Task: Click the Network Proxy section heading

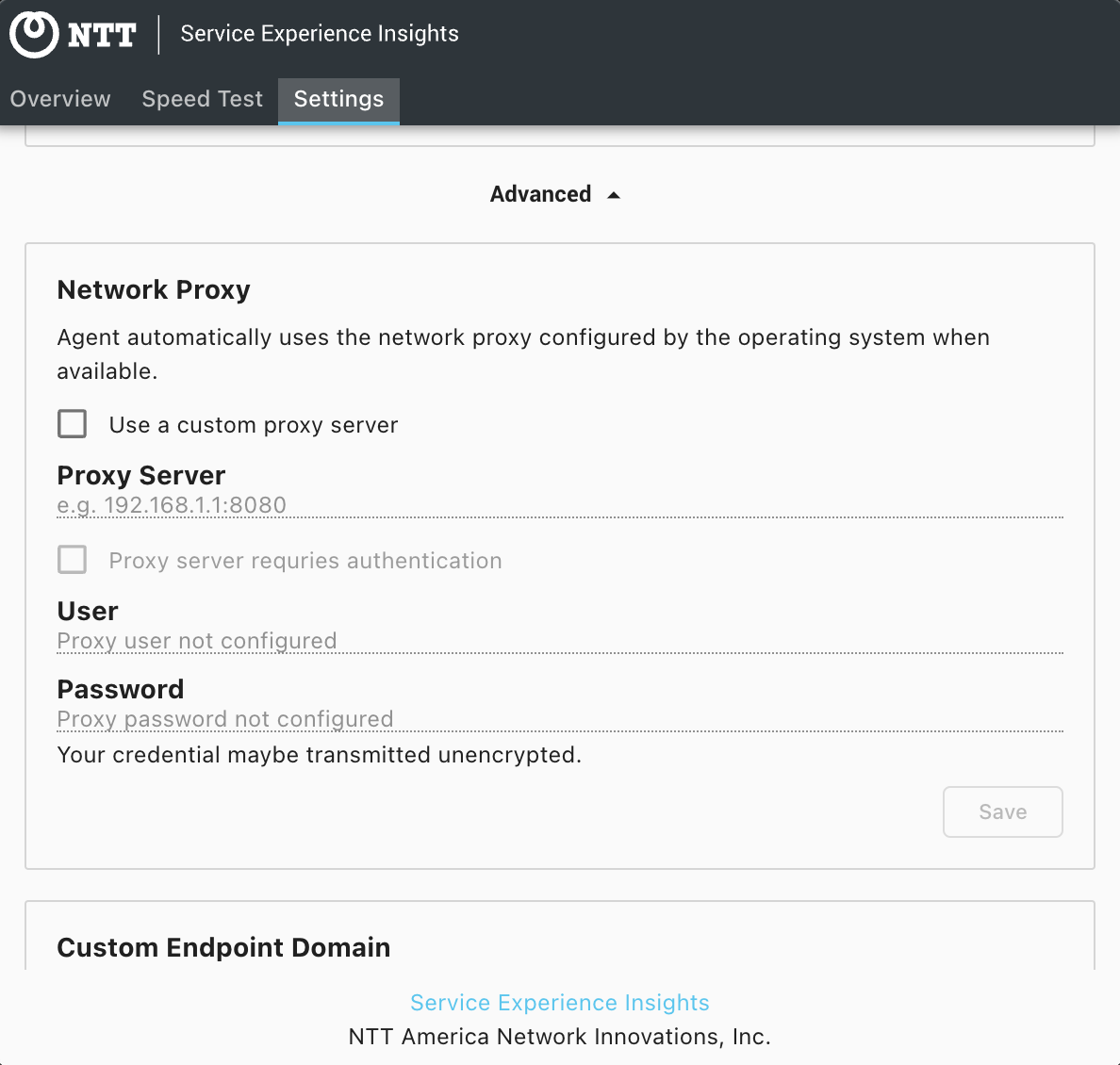Action: click(154, 290)
